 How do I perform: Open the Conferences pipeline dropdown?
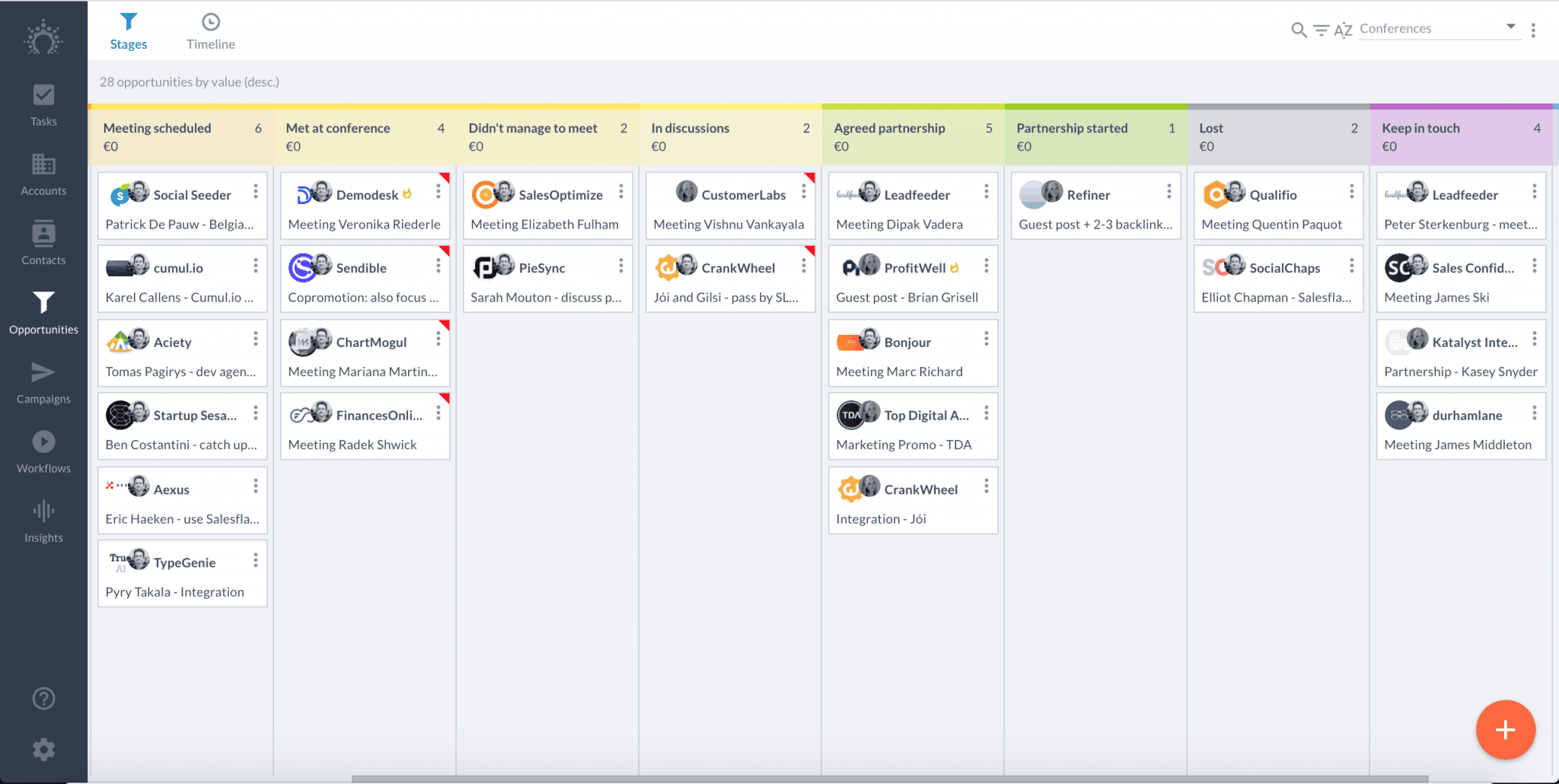tap(1439, 29)
